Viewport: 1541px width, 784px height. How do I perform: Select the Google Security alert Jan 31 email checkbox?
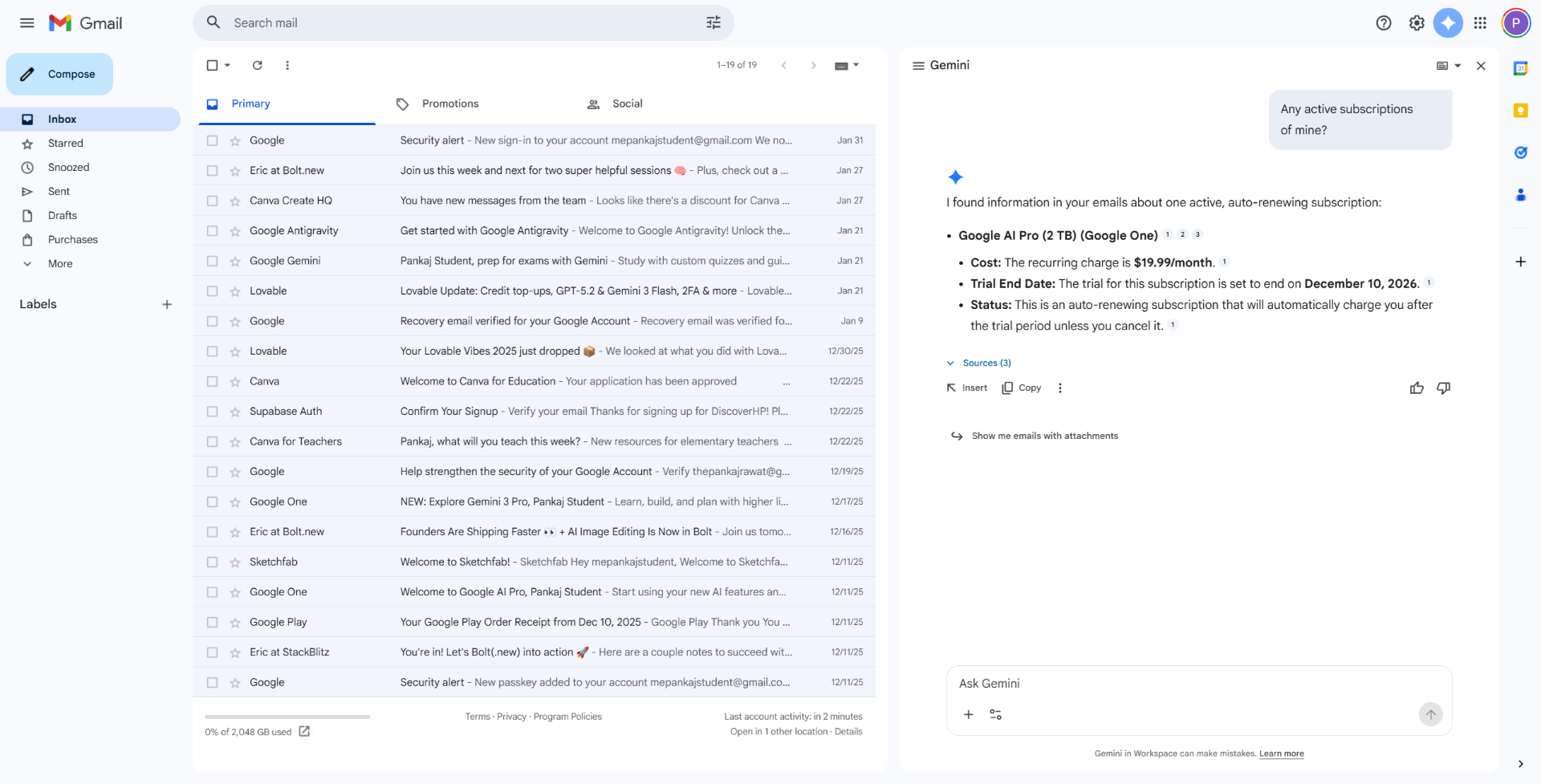(212, 140)
